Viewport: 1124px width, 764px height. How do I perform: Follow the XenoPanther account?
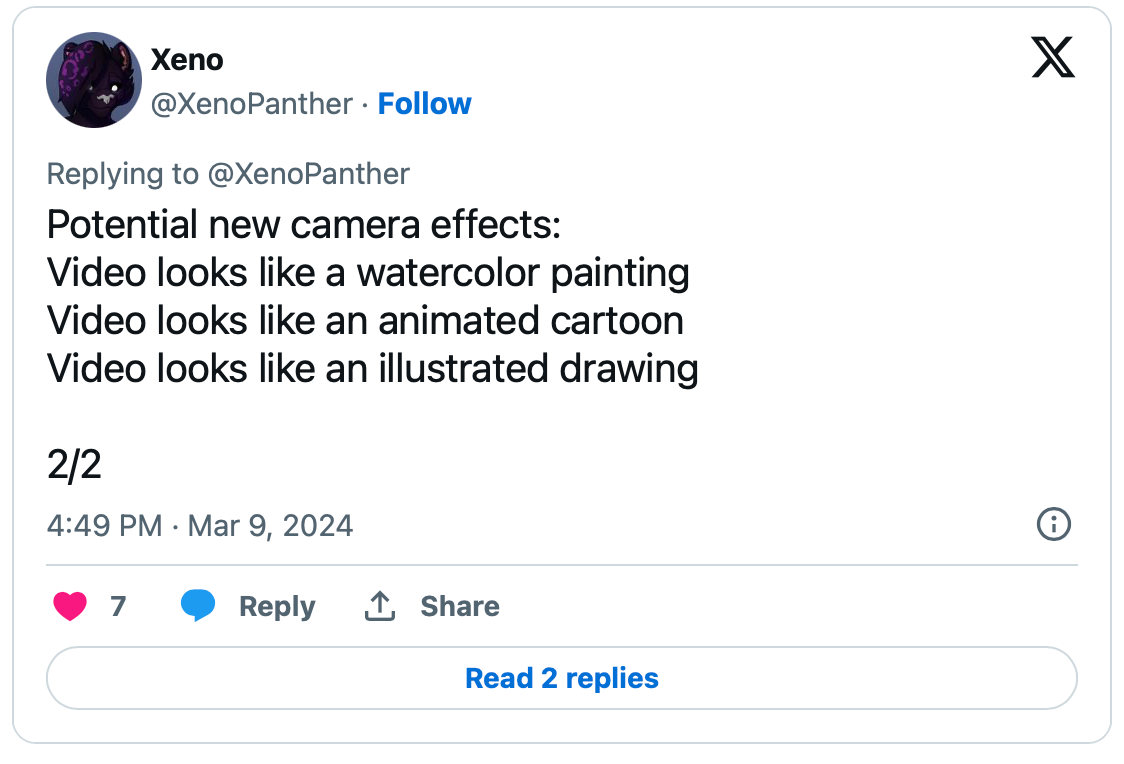coord(424,104)
